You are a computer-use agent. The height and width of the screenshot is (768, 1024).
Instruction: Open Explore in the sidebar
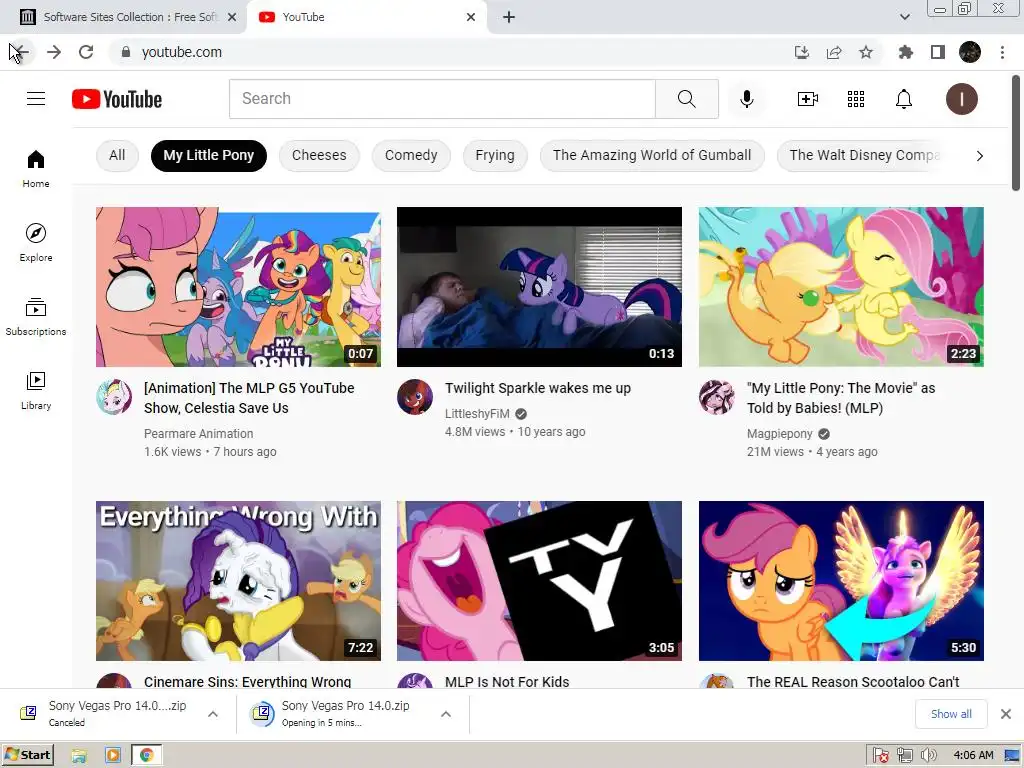click(36, 242)
